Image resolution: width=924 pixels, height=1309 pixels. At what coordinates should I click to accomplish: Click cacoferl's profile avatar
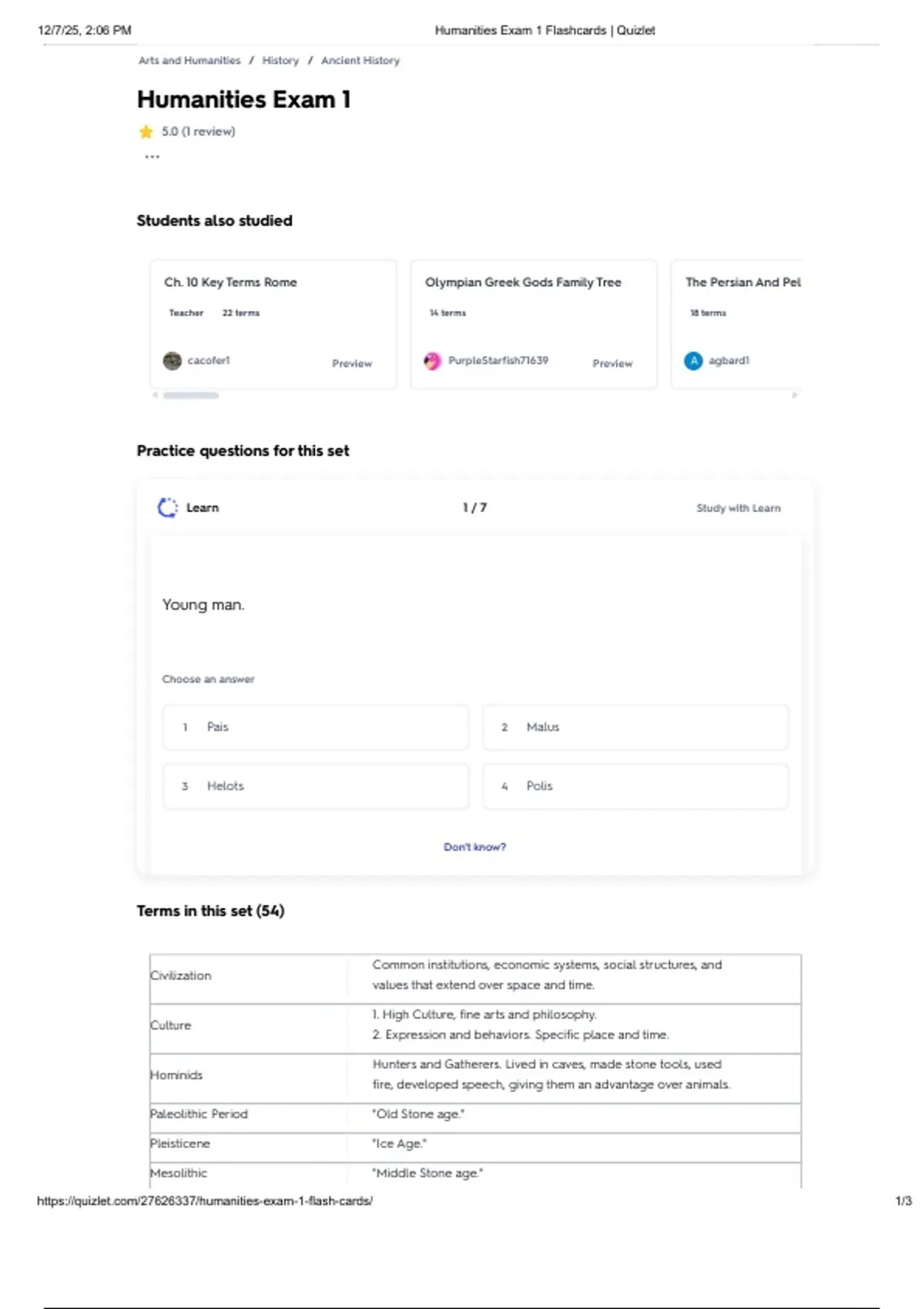172,360
